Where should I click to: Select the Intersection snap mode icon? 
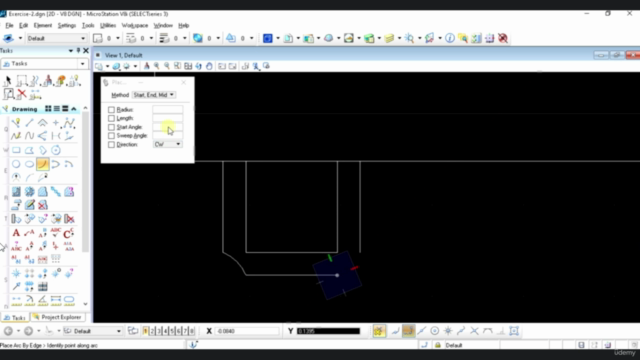(474, 331)
